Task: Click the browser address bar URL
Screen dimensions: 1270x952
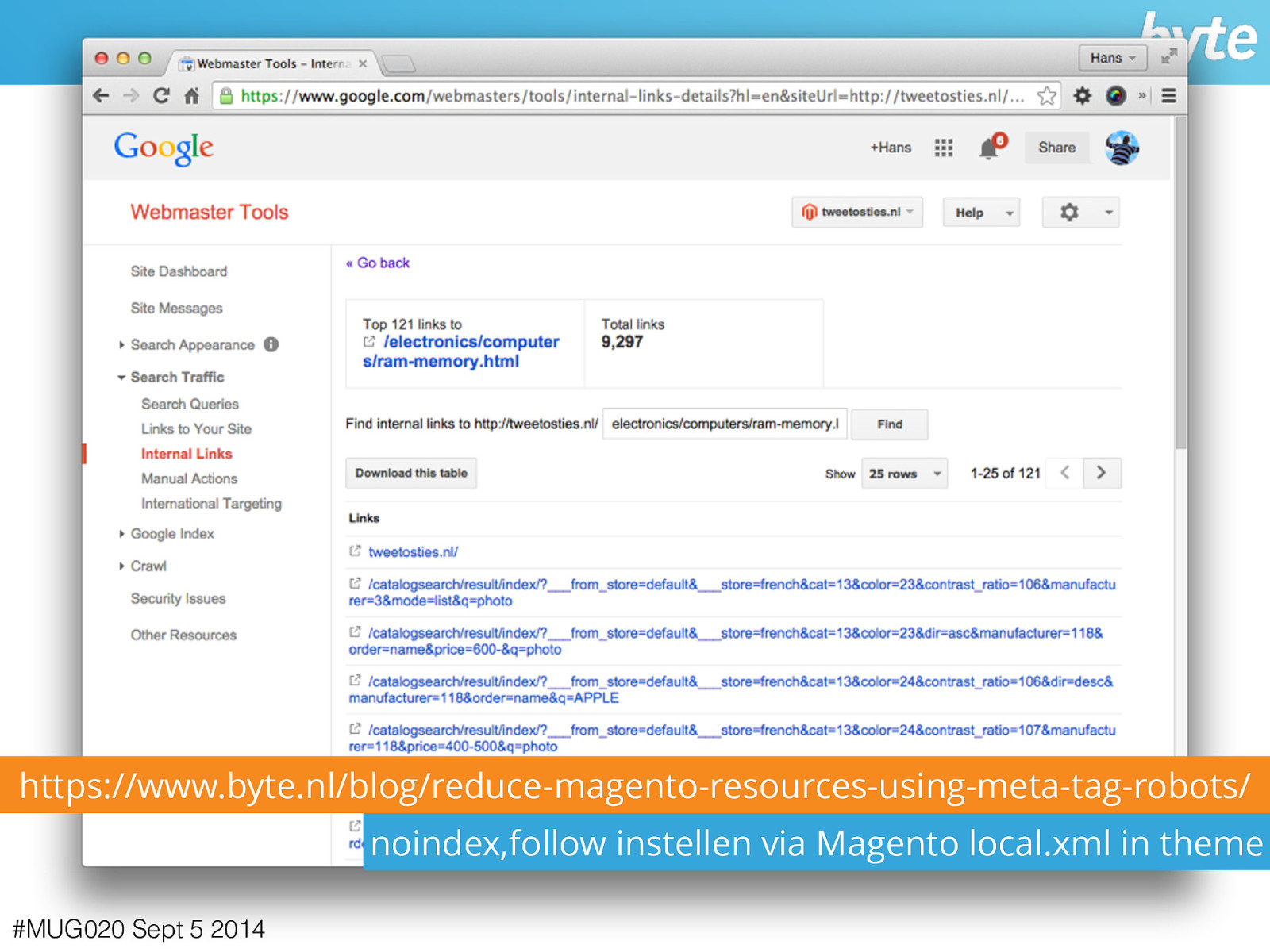Action: [632, 96]
